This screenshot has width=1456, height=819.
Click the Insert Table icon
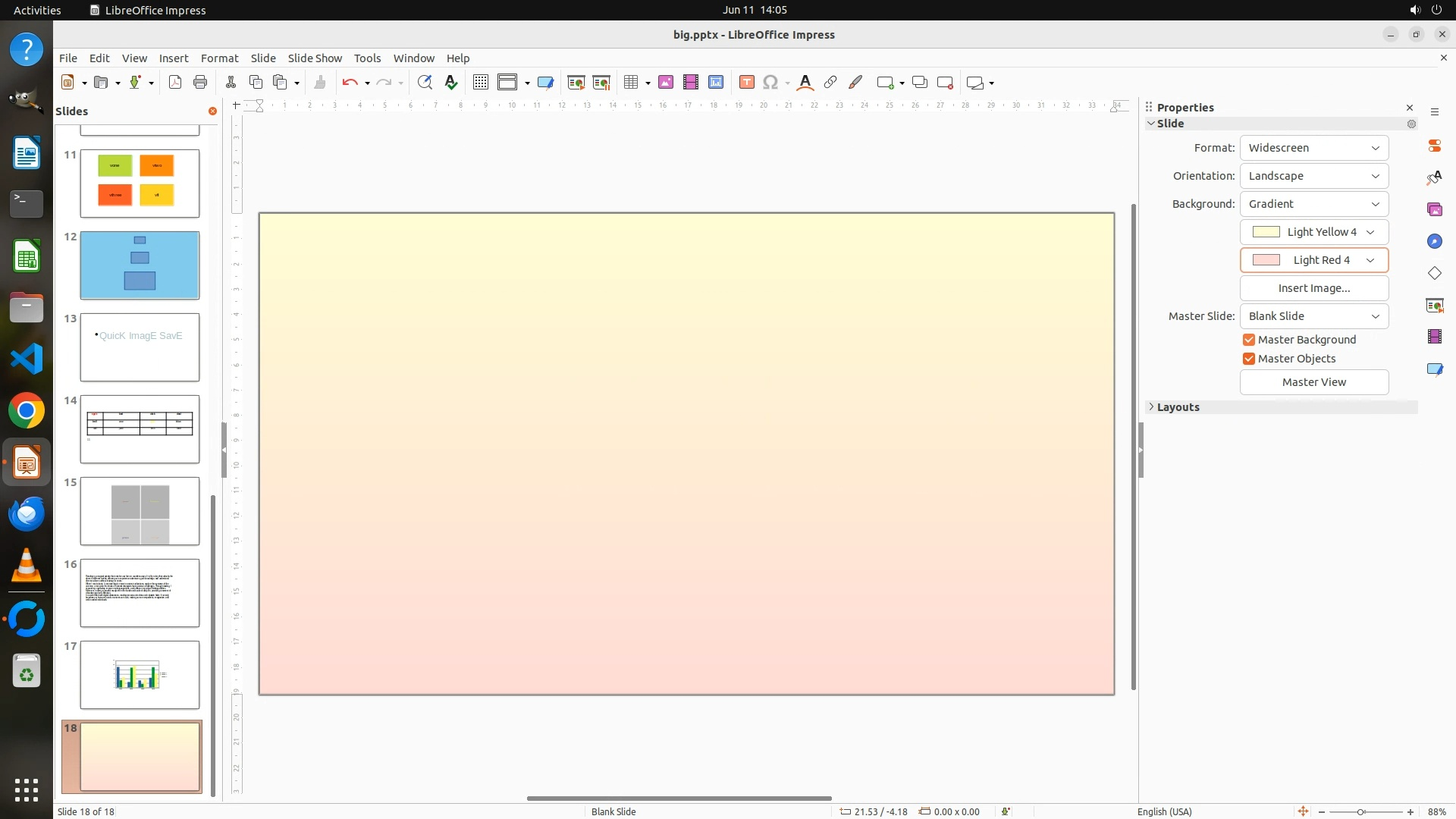(630, 83)
